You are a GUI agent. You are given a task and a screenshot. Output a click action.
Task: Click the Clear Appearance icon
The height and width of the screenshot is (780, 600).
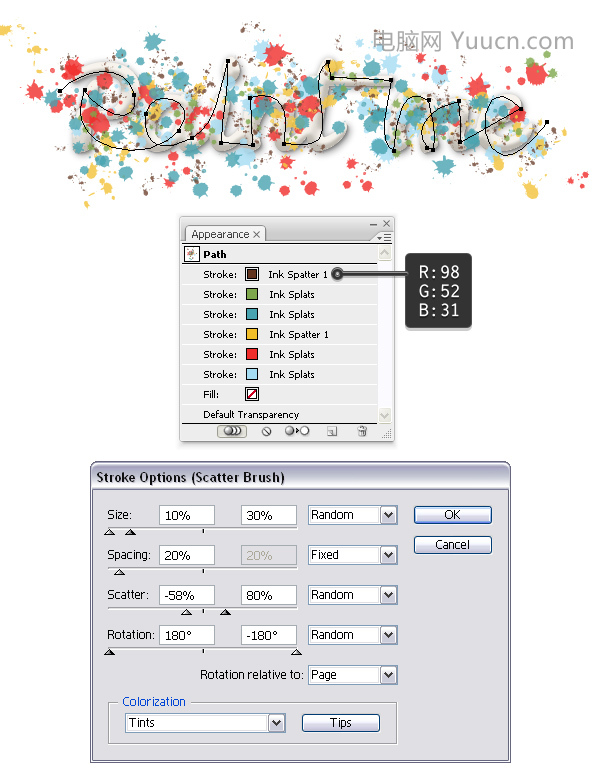[267, 431]
